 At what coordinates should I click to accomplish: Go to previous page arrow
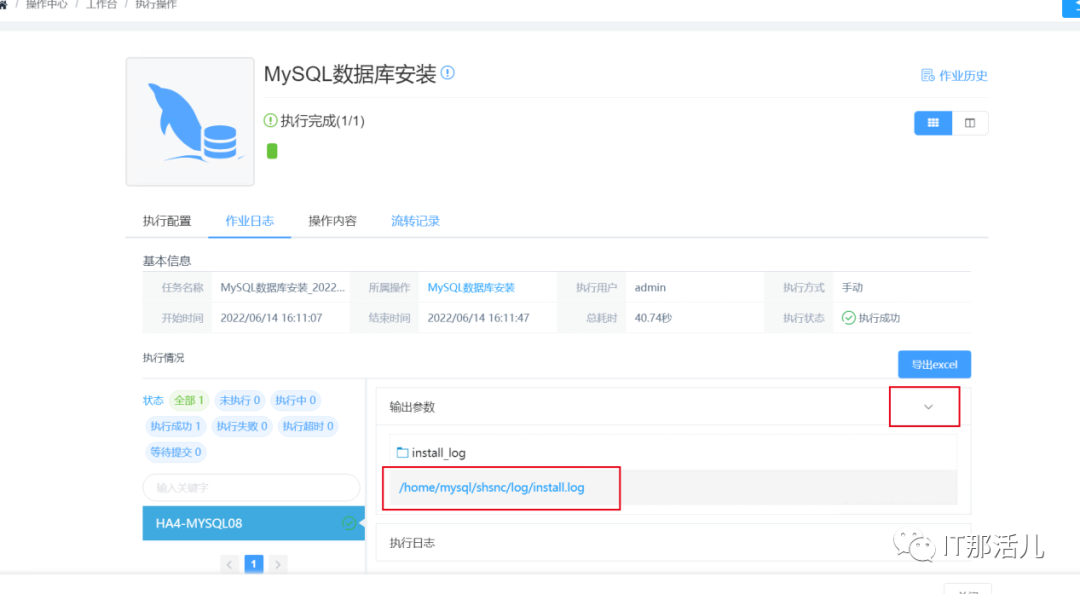[x=229, y=564]
